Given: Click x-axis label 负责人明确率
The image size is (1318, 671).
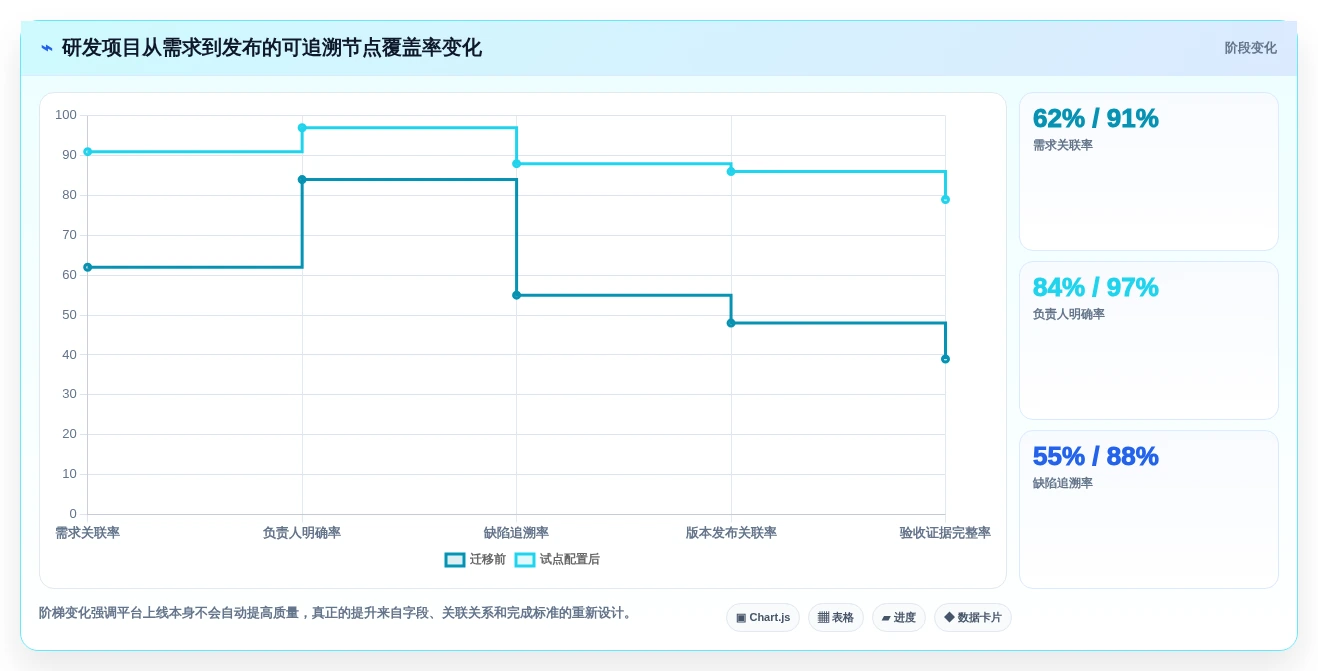Looking at the screenshot, I should [x=302, y=533].
